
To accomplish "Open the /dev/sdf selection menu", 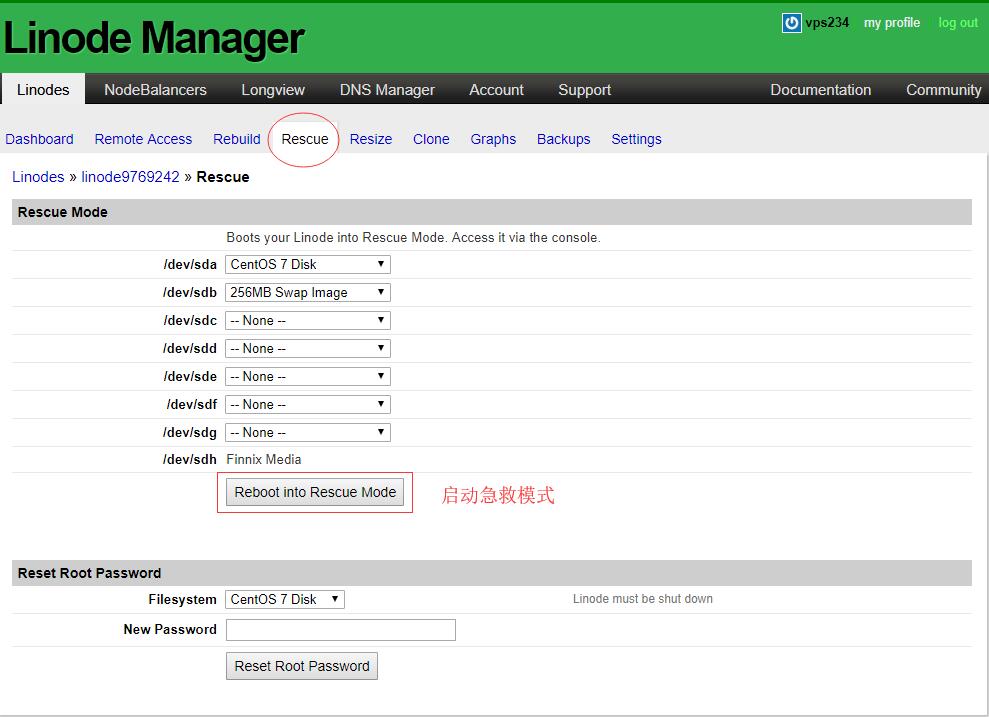I will [307, 404].
